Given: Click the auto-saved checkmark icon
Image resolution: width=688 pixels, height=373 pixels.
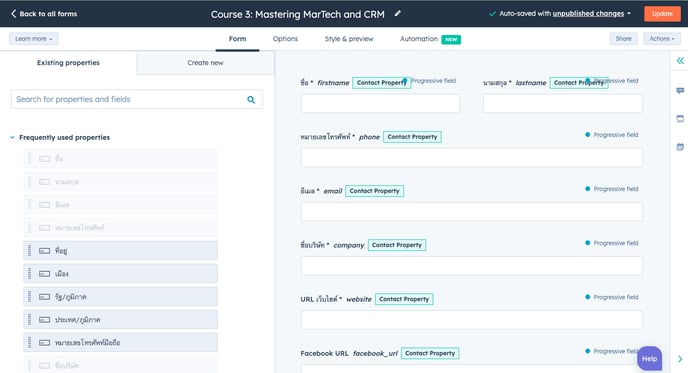Looking at the screenshot, I should [492, 14].
